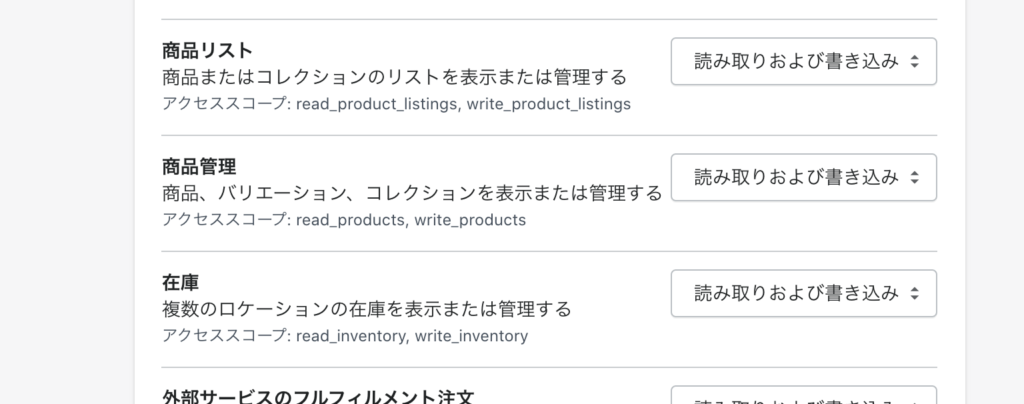The height and width of the screenshot is (404, 1024).
Task: Click the up-down arrows icon in 商品管理 selector
Action: click(914, 178)
